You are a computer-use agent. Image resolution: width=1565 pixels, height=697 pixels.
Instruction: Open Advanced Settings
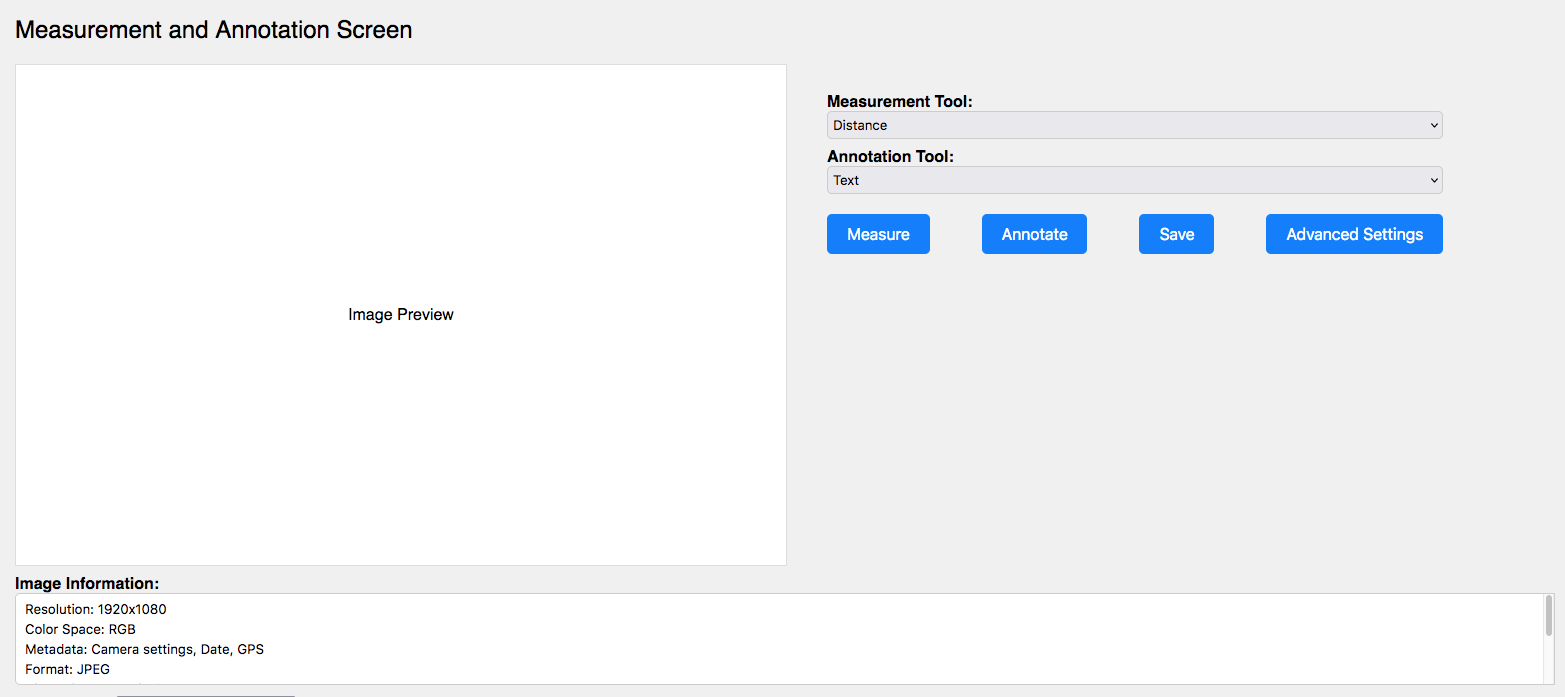pyautogui.click(x=1354, y=234)
